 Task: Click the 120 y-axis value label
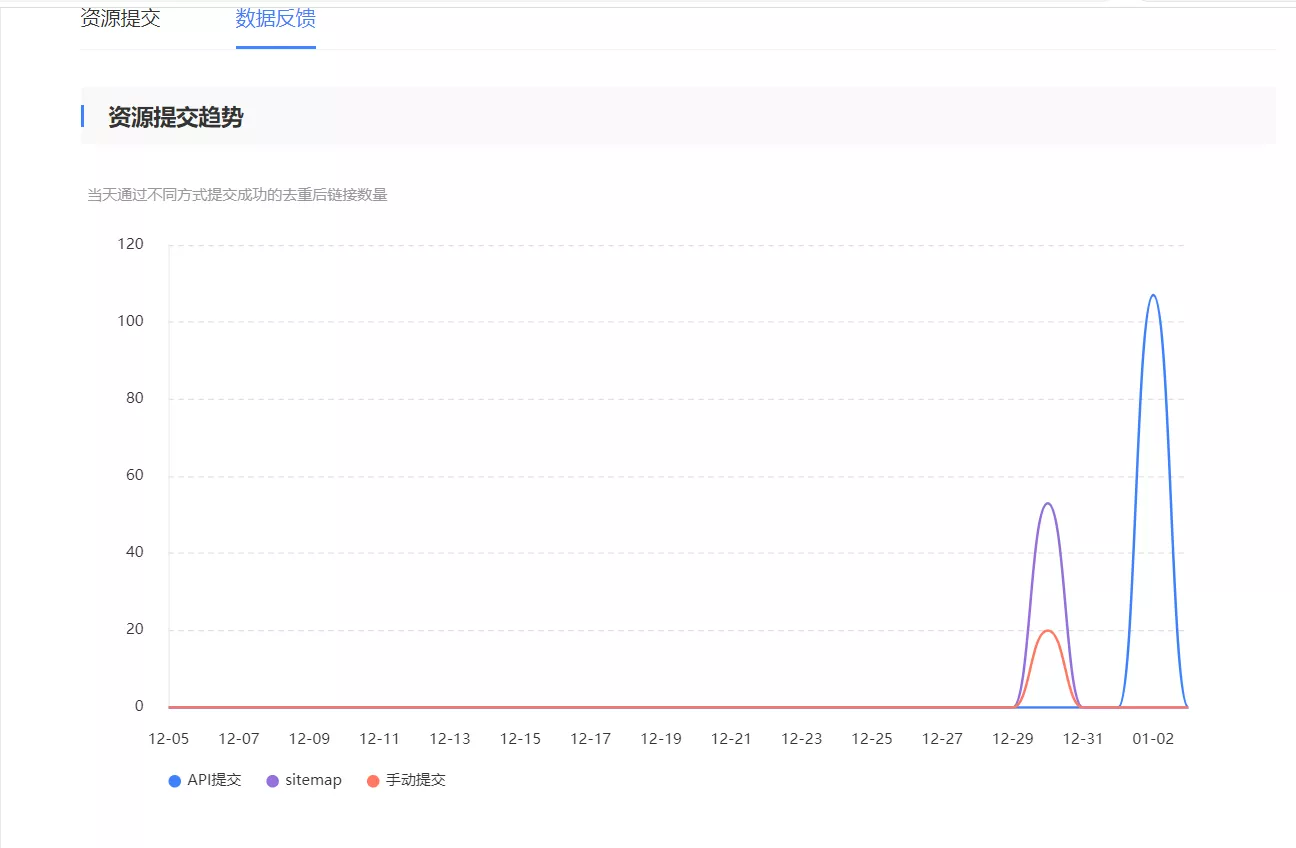tap(131, 244)
